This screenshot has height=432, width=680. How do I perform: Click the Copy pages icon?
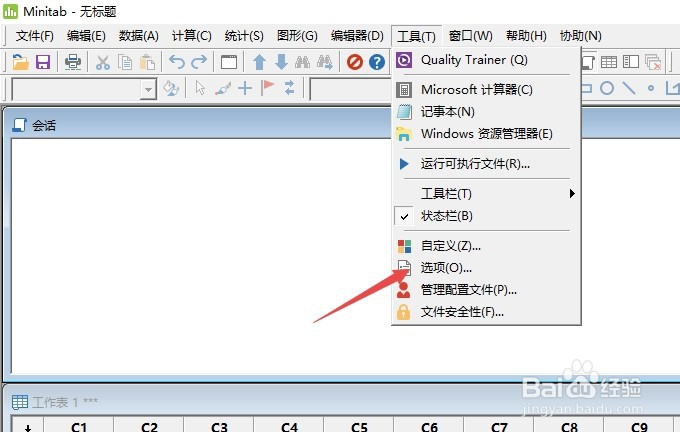click(x=125, y=62)
